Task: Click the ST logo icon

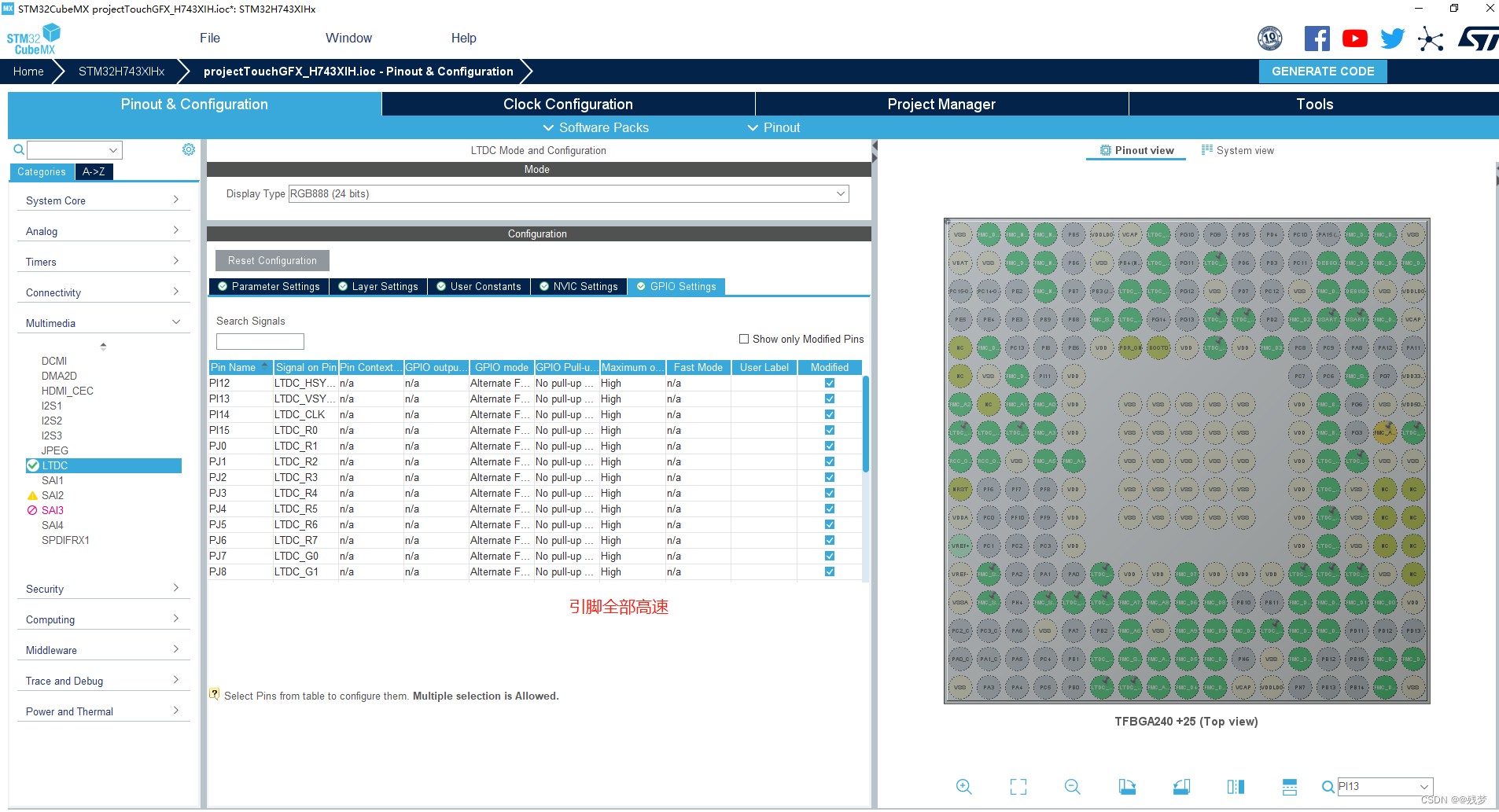Action: 1478,39
